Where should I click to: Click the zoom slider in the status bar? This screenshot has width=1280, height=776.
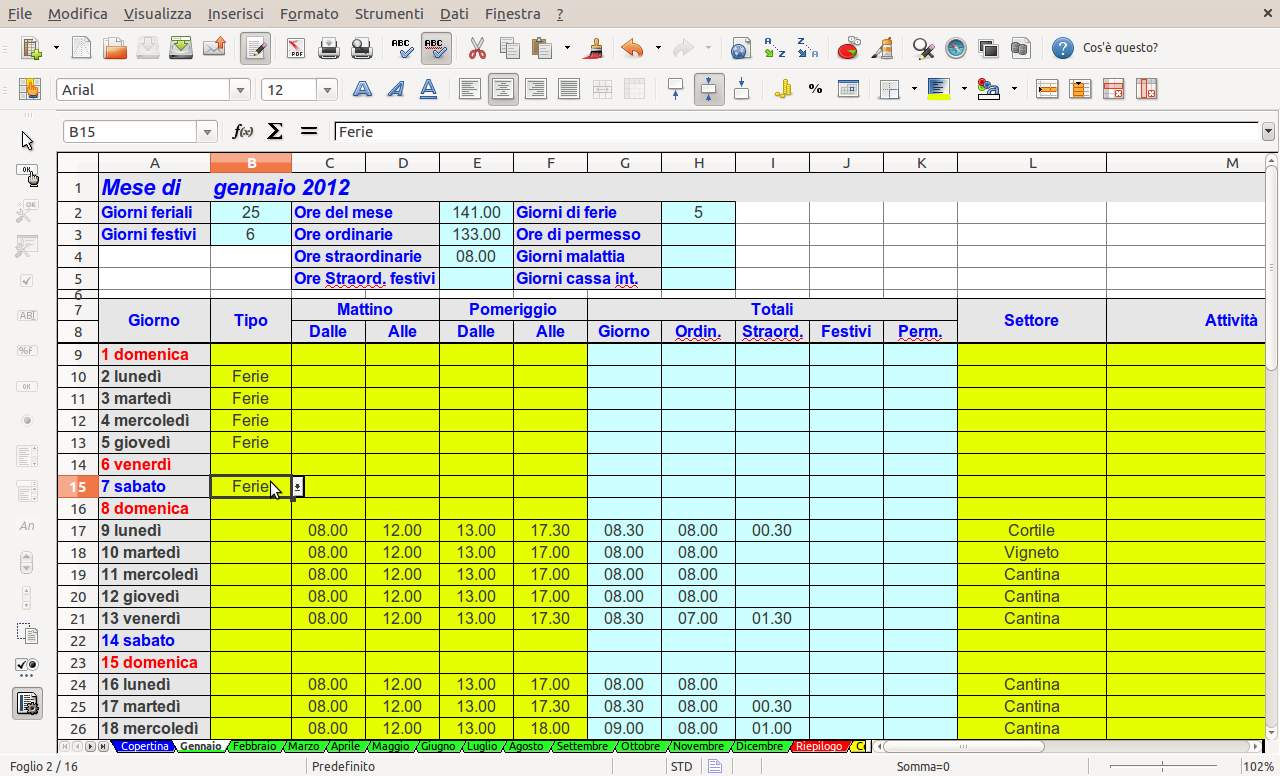tap(1162, 767)
